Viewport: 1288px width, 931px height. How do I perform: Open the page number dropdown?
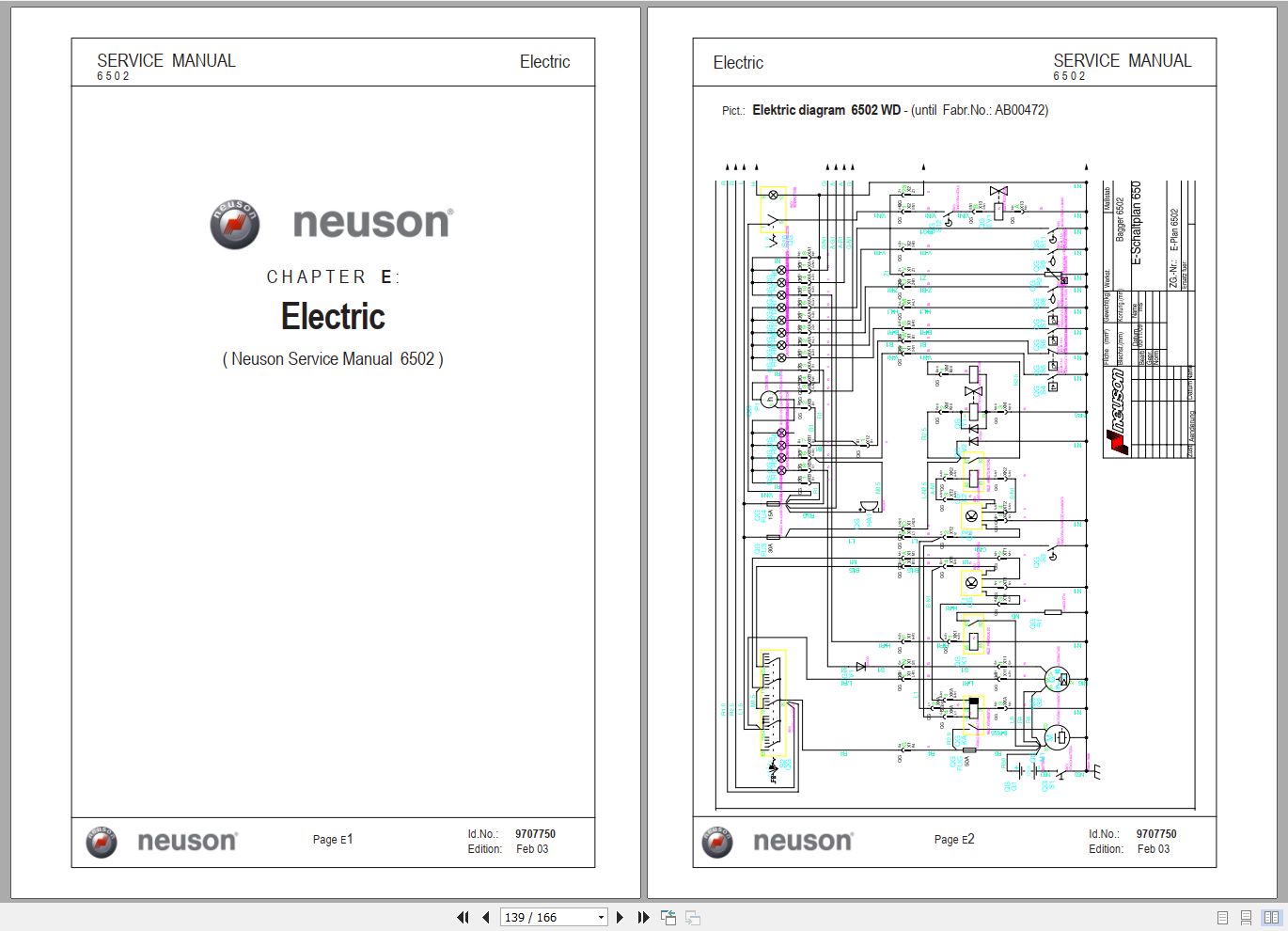pyautogui.click(x=602, y=917)
